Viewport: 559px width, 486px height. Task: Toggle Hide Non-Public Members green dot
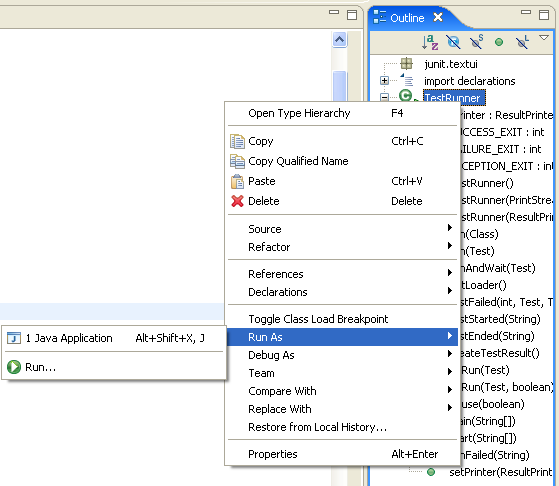pos(499,42)
